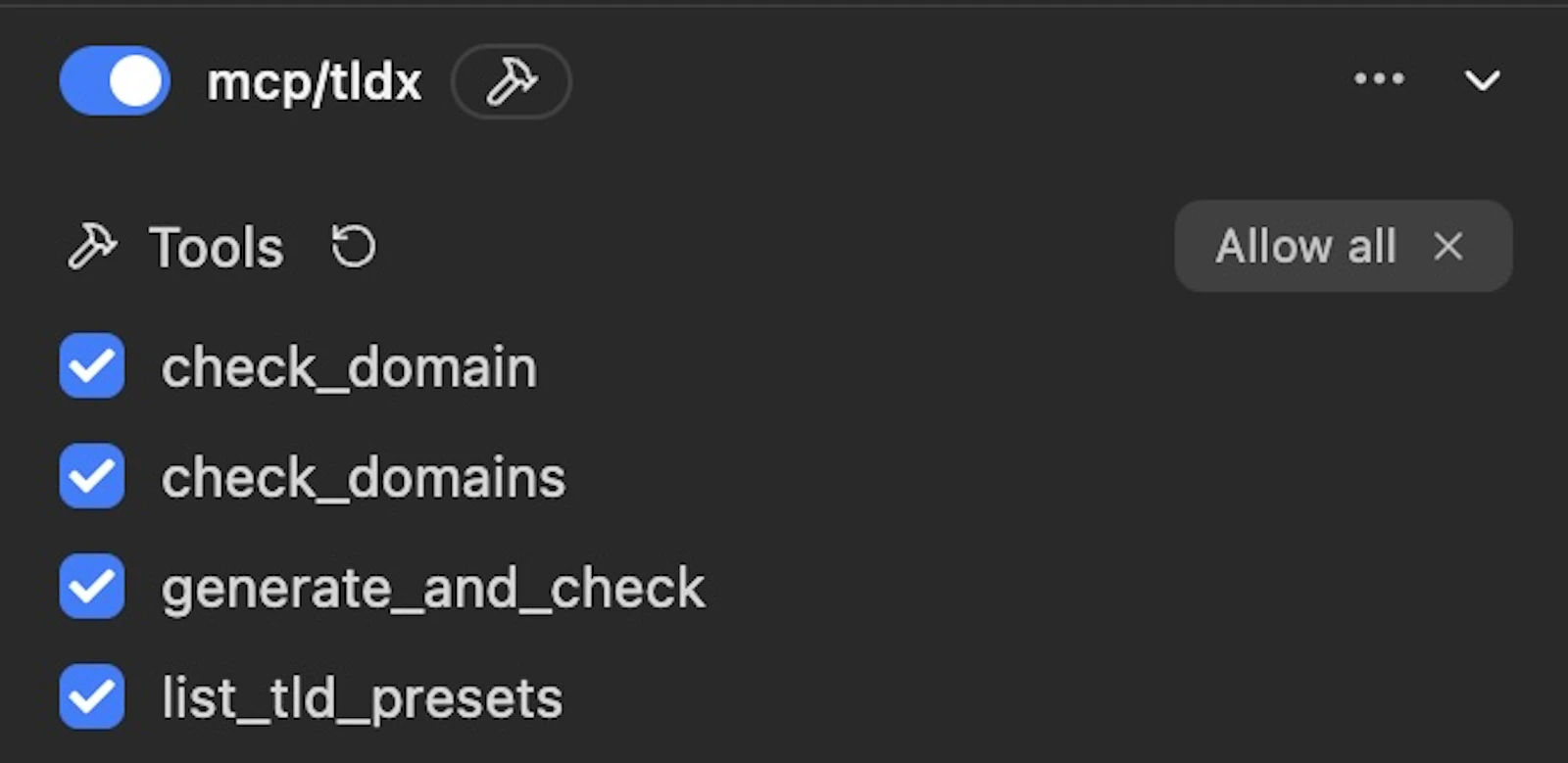Screen dimensions: 1568x763
Task: Open the Allow all permission selector
Action: (x=1343, y=246)
